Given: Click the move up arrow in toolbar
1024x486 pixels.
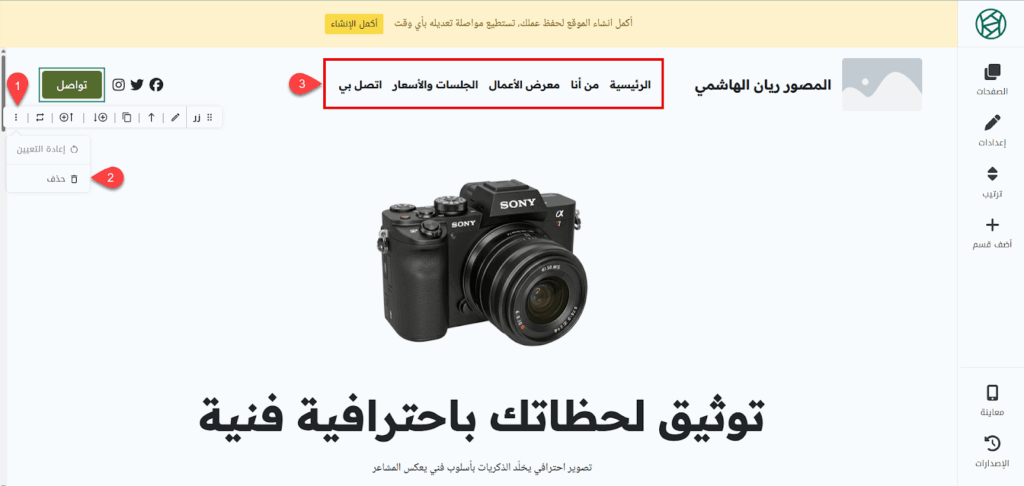Looking at the screenshot, I should [152, 118].
